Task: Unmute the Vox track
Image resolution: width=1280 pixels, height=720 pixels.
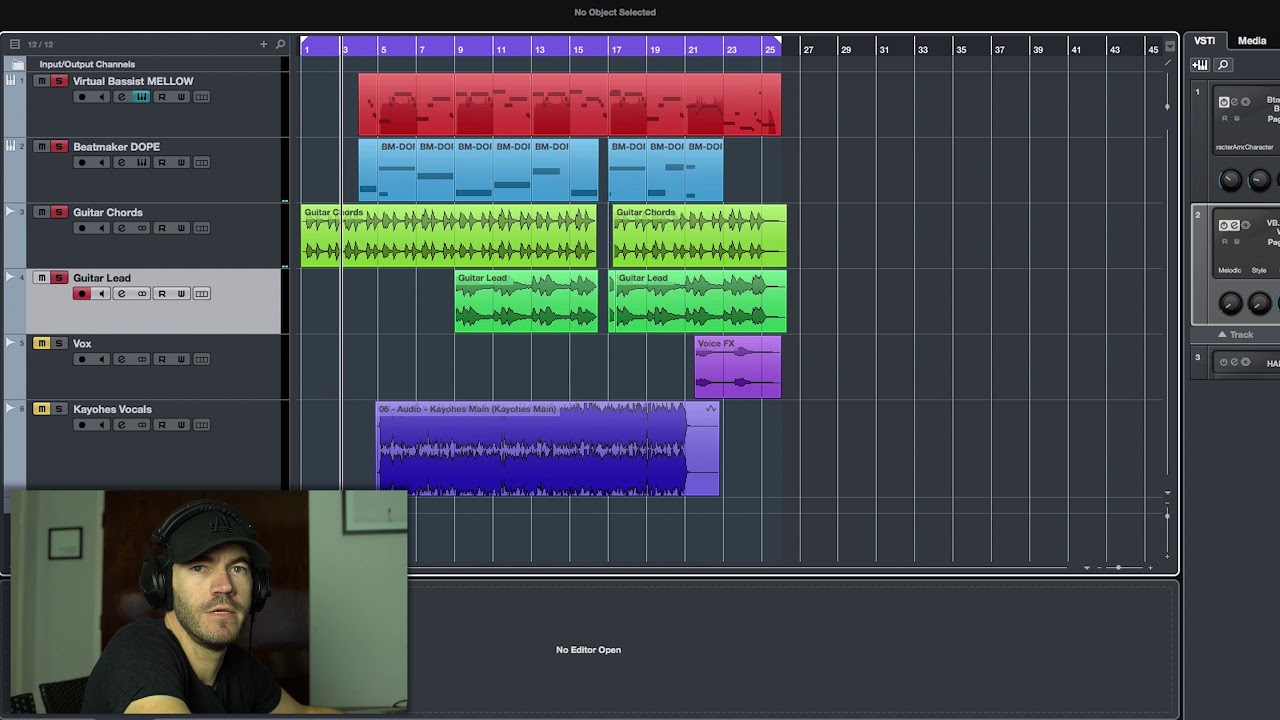Action: pyautogui.click(x=41, y=343)
